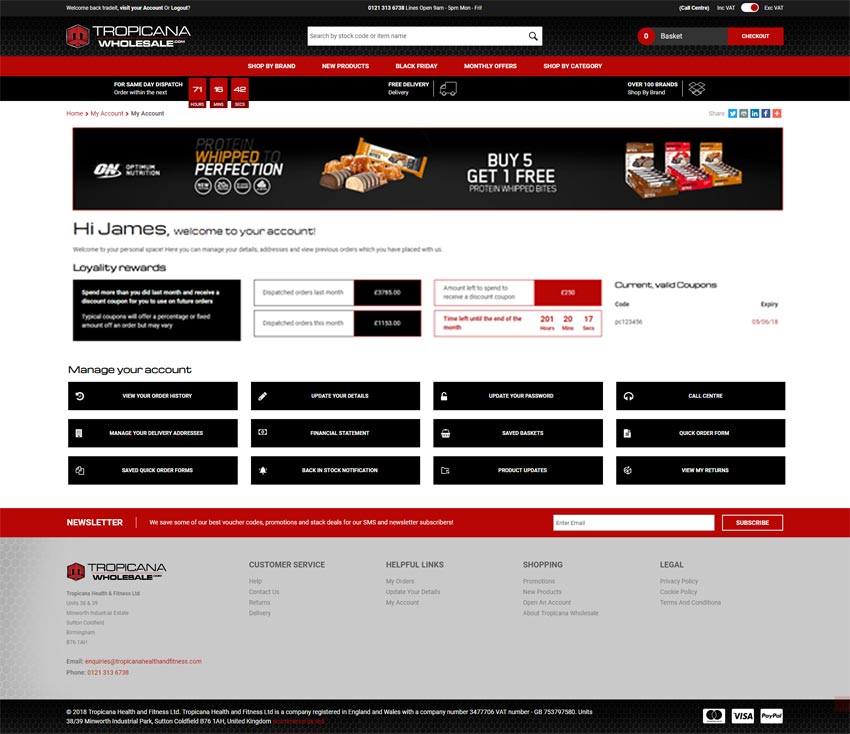Click the Basket label in header

click(671, 36)
